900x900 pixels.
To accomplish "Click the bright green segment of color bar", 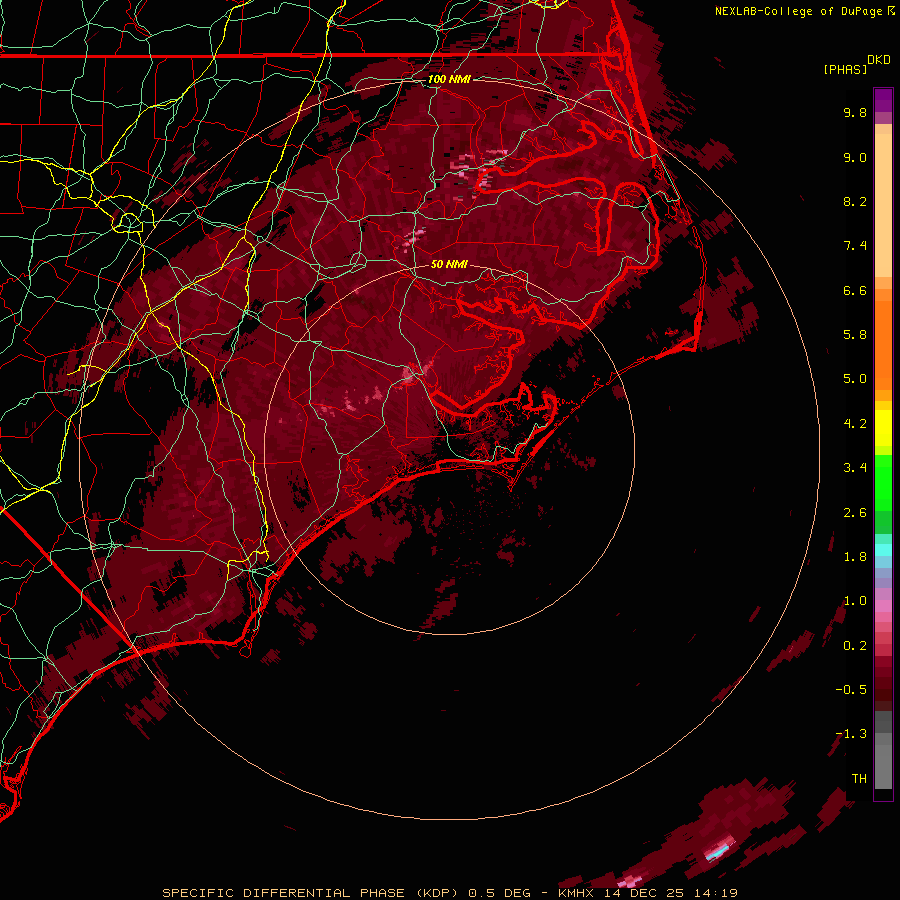I will point(883,483).
